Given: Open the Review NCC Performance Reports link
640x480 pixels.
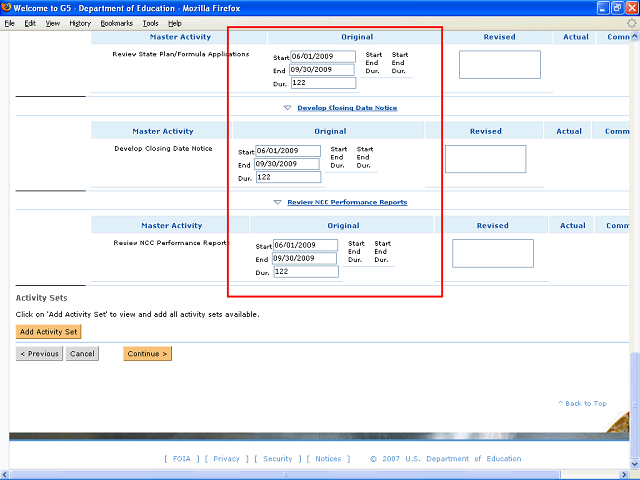Looking at the screenshot, I should tap(347, 202).
